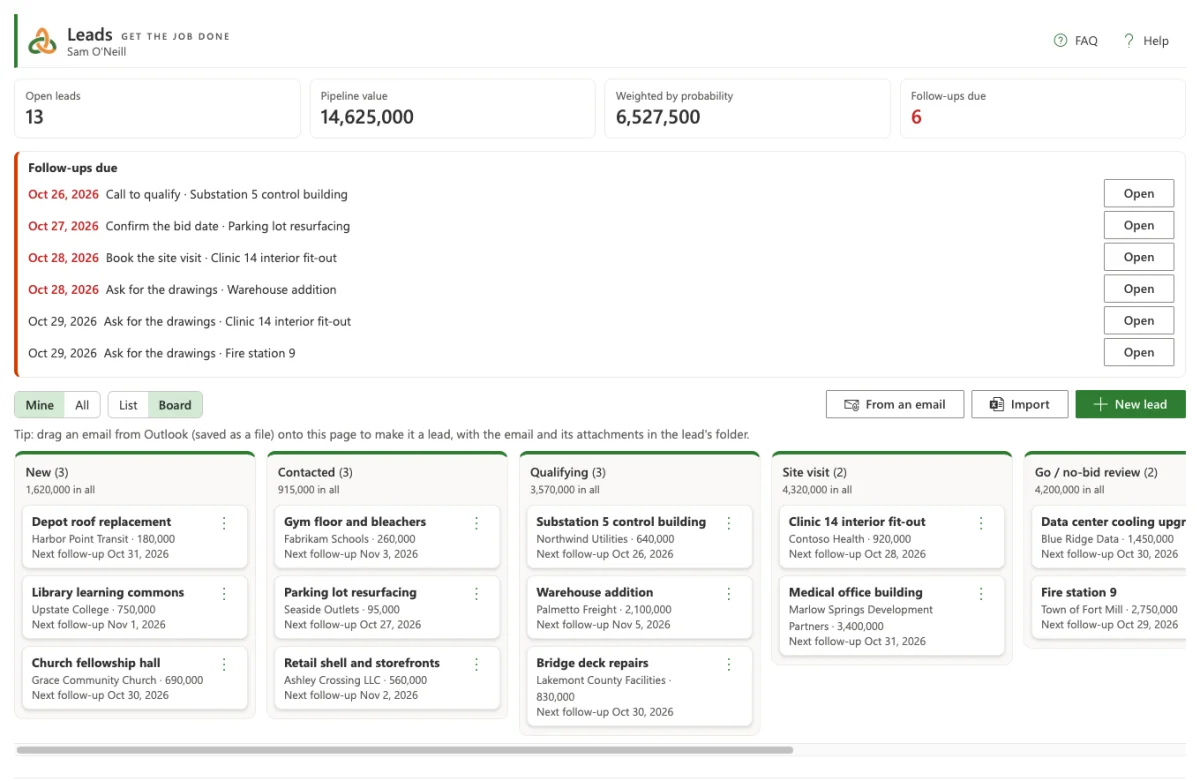This screenshot has height=781, width=1200.
Task: Open the Oct 26 Call to qualify follow-up
Action: (1139, 194)
